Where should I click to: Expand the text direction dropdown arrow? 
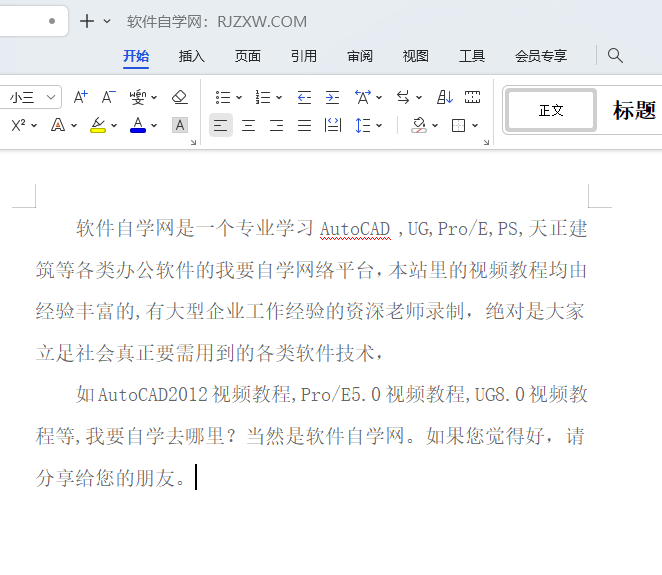[419, 98]
